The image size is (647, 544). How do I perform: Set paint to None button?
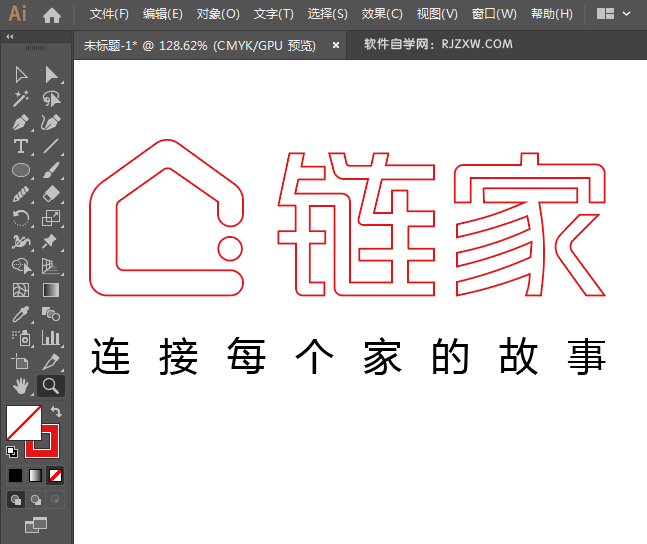coord(55,475)
